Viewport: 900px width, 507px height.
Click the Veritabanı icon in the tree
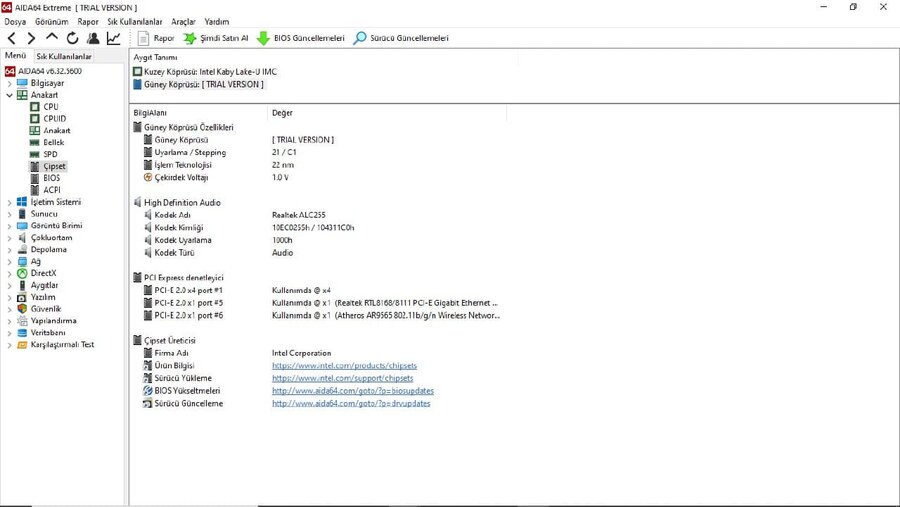pos(22,333)
